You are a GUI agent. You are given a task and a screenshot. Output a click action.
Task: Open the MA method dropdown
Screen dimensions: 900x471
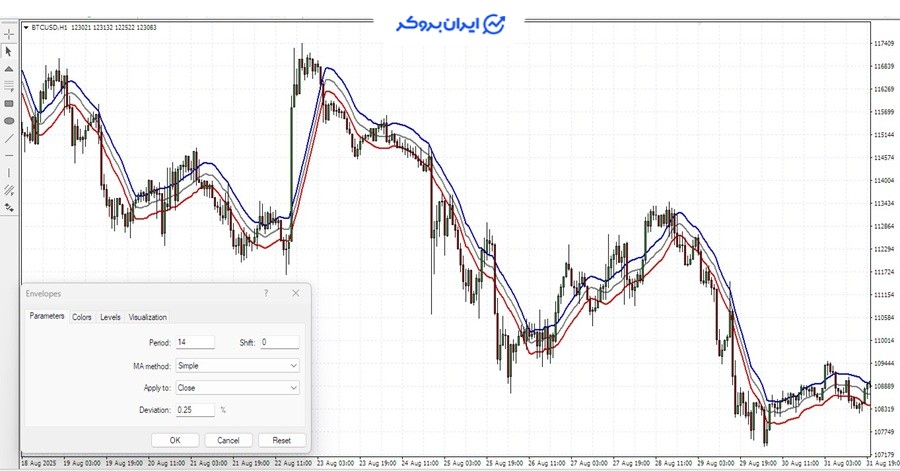tap(237, 366)
